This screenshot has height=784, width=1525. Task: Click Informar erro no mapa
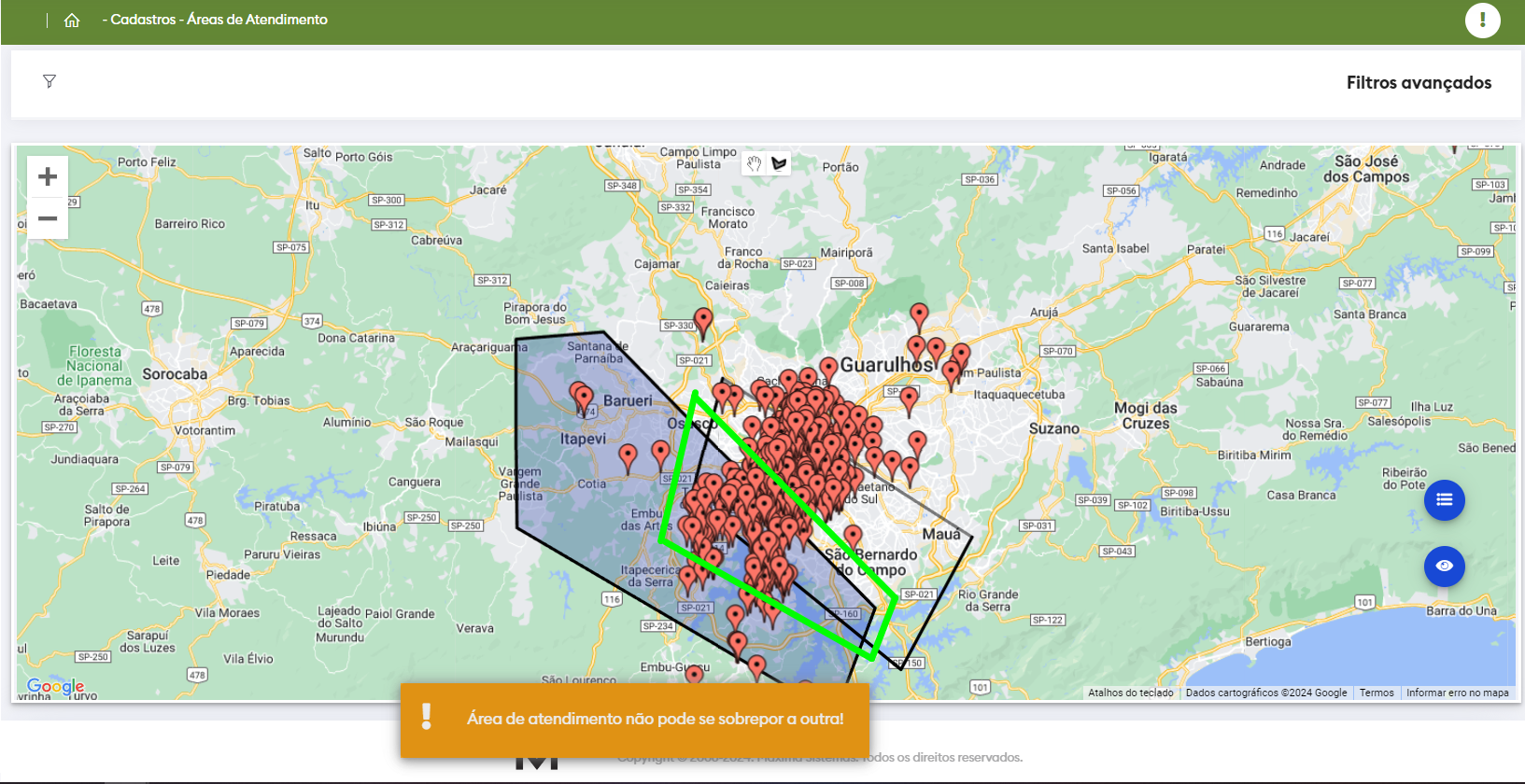(1457, 693)
